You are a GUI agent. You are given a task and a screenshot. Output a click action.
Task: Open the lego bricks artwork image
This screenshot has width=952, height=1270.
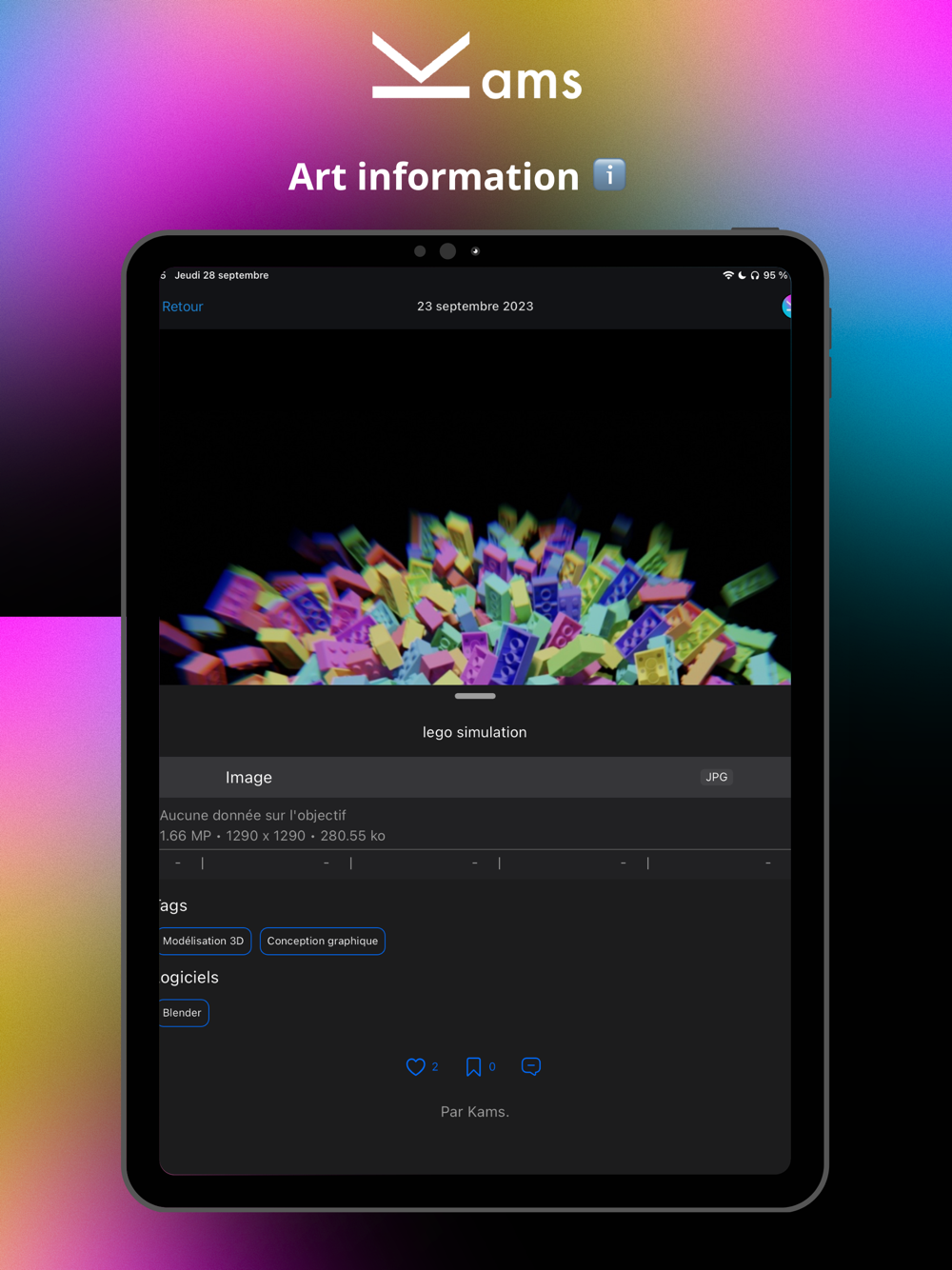coord(475,506)
